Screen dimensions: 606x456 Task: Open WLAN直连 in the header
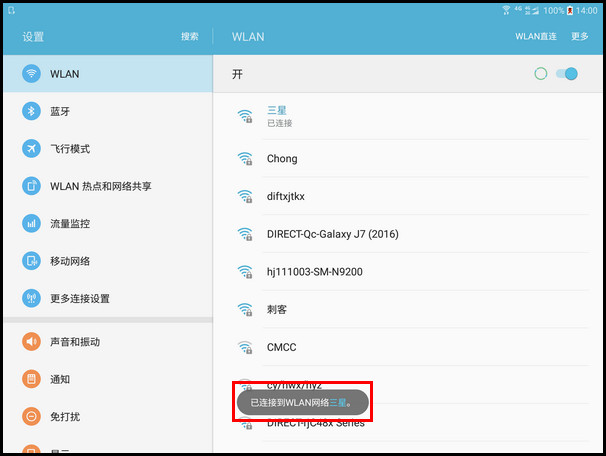[536, 36]
